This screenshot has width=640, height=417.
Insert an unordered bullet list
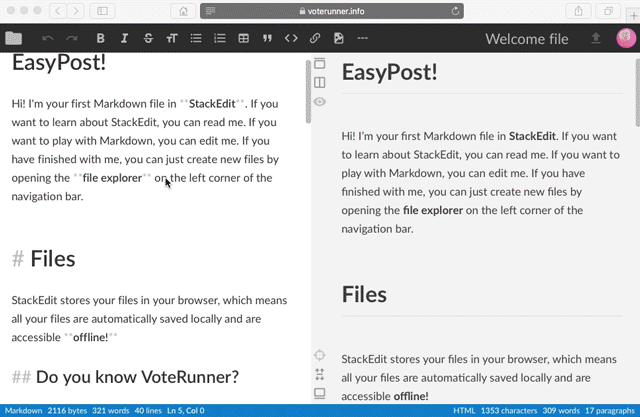coord(196,38)
